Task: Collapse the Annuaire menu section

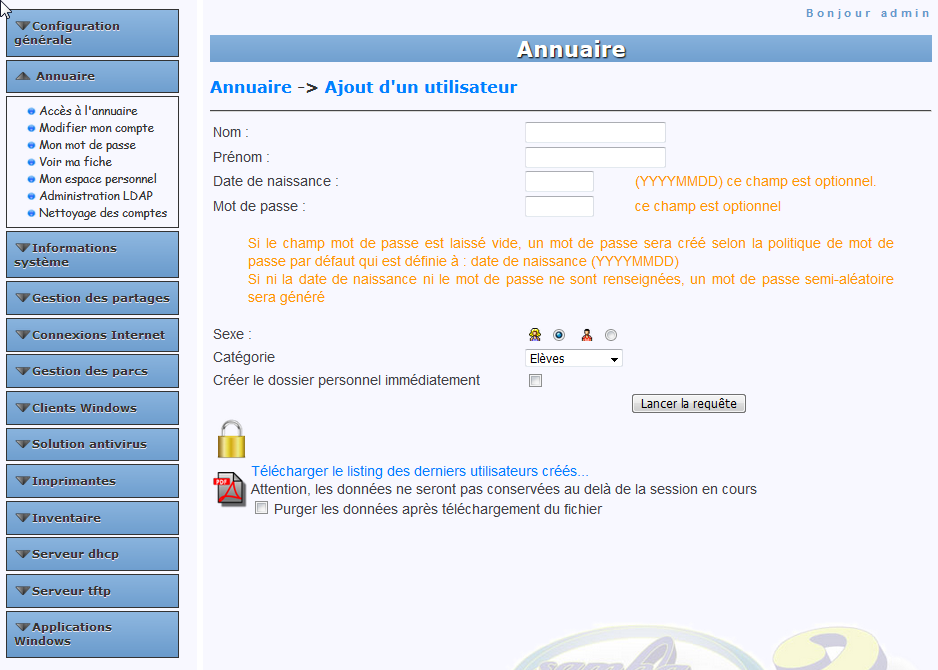Action: (93, 77)
